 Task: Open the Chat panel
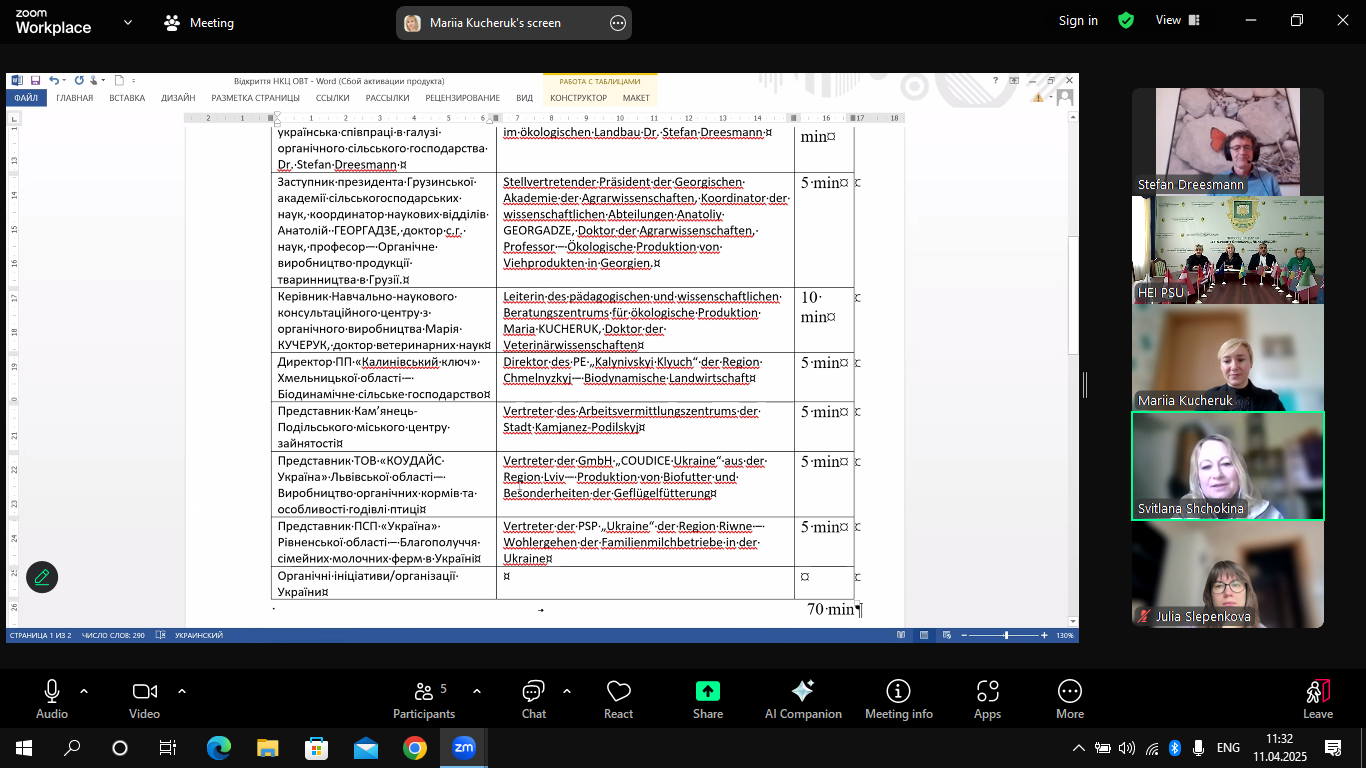(533, 692)
